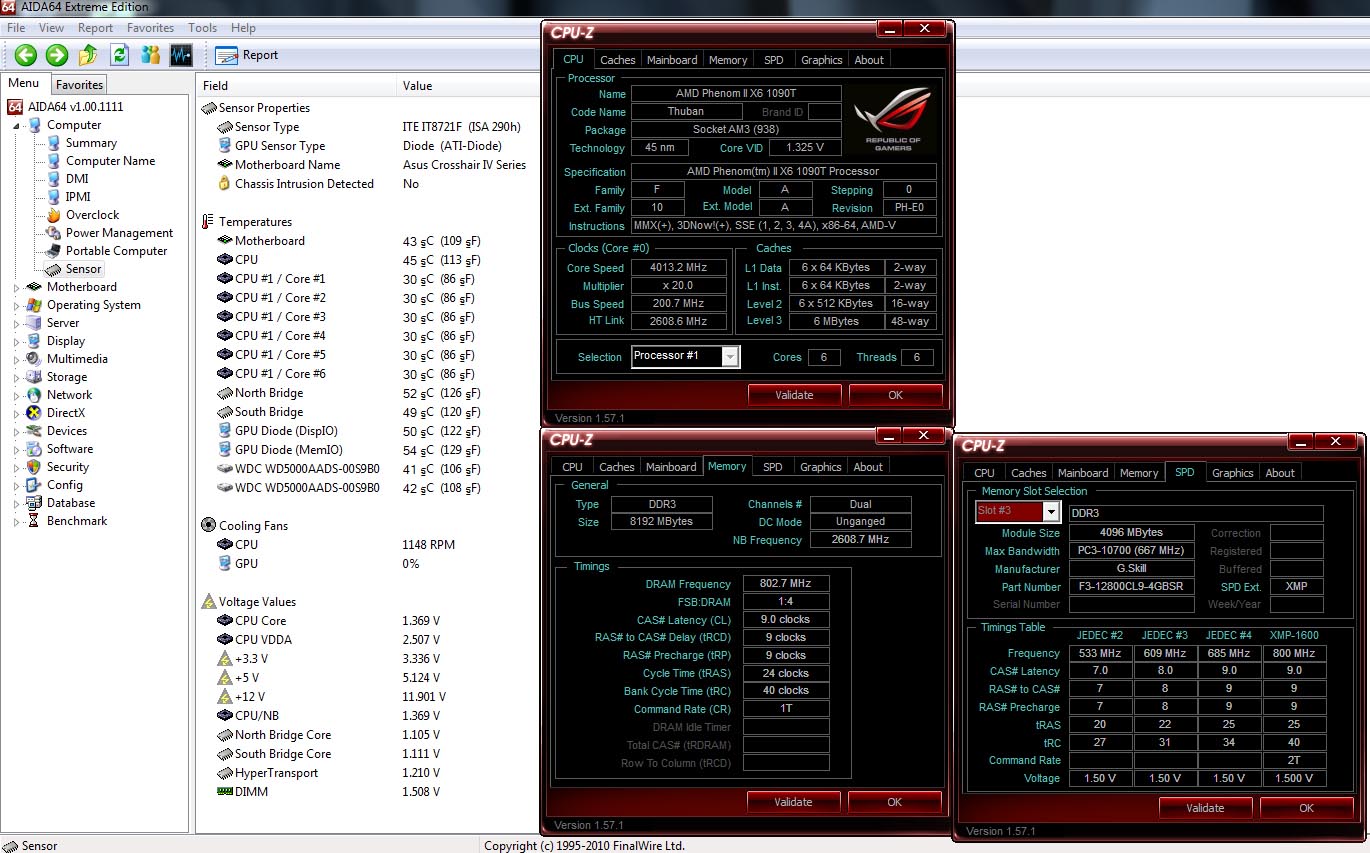Viewport: 1370px width, 853px height.
Task: Click the DirectX icon in the tree
Action: (35, 413)
